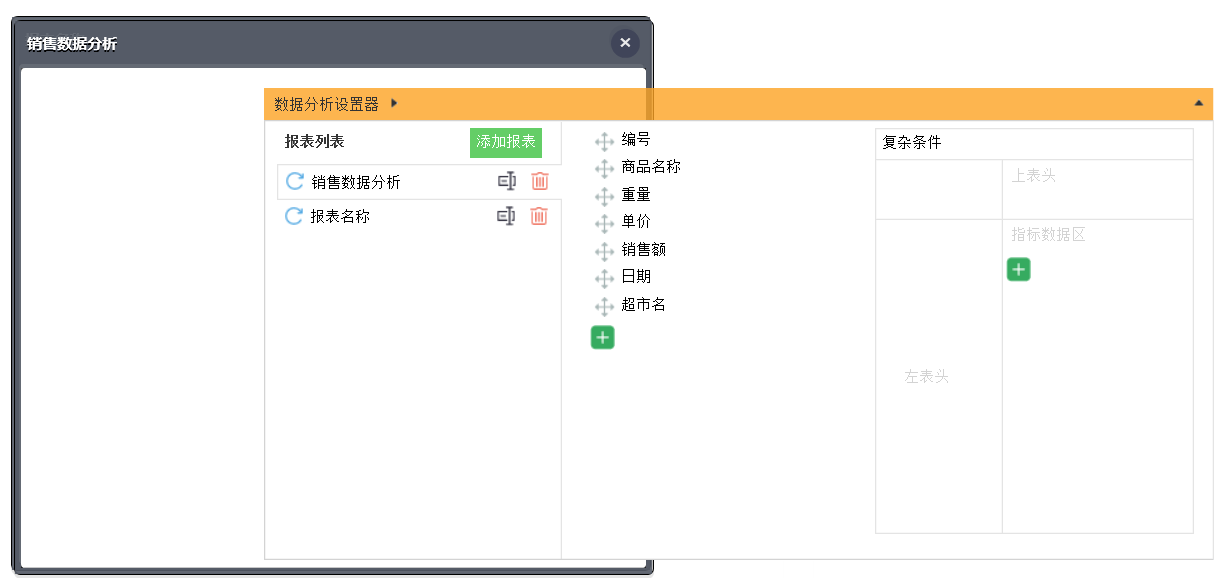Click the move handle for 商品名称 field

click(x=604, y=169)
